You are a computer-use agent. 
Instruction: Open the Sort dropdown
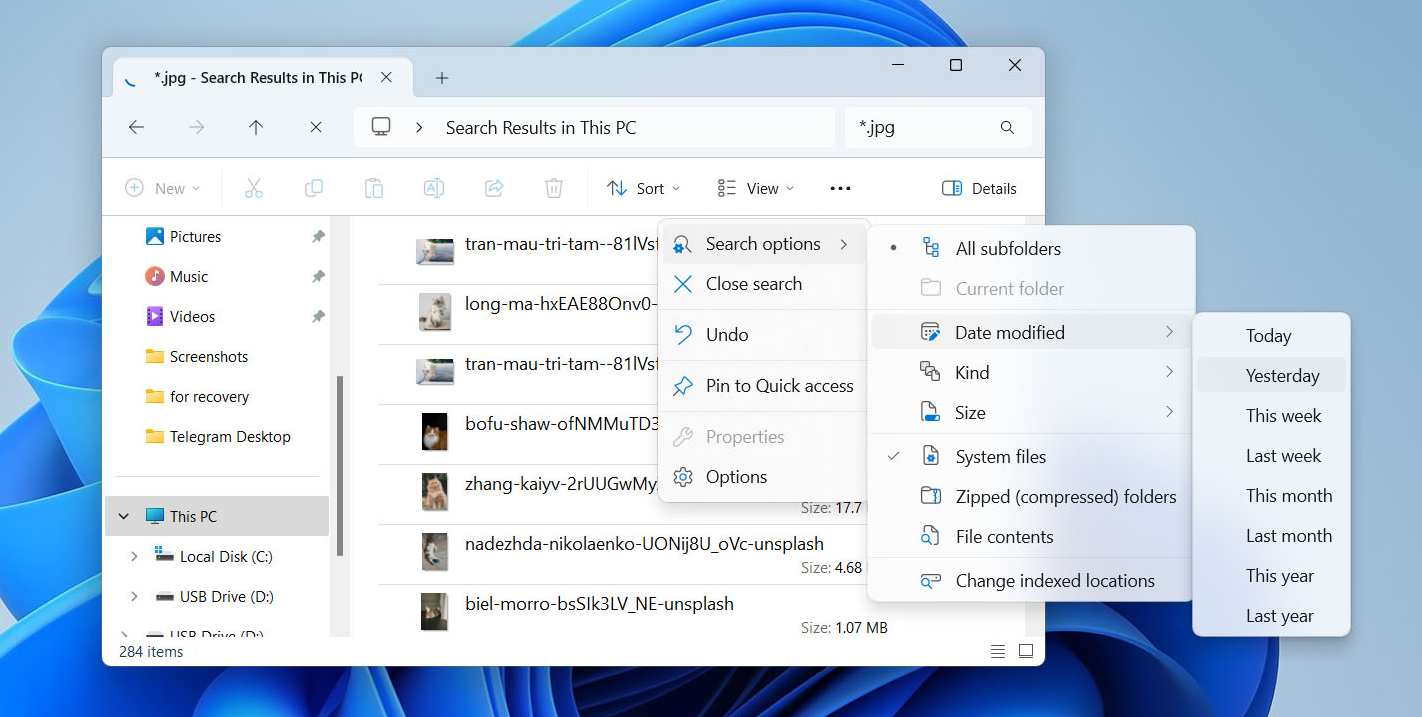(643, 188)
